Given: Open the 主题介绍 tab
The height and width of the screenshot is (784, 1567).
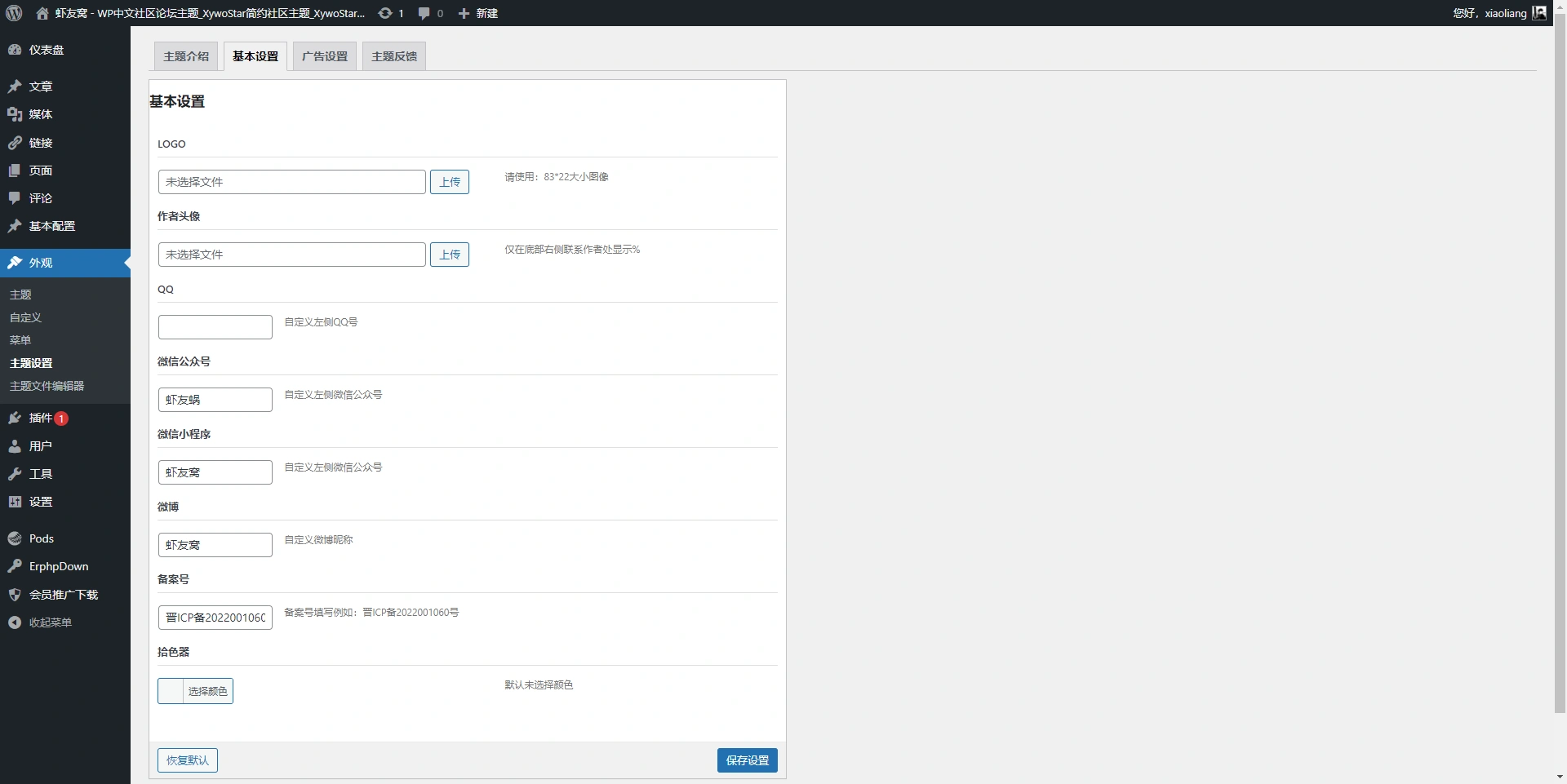Looking at the screenshot, I should 186,56.
